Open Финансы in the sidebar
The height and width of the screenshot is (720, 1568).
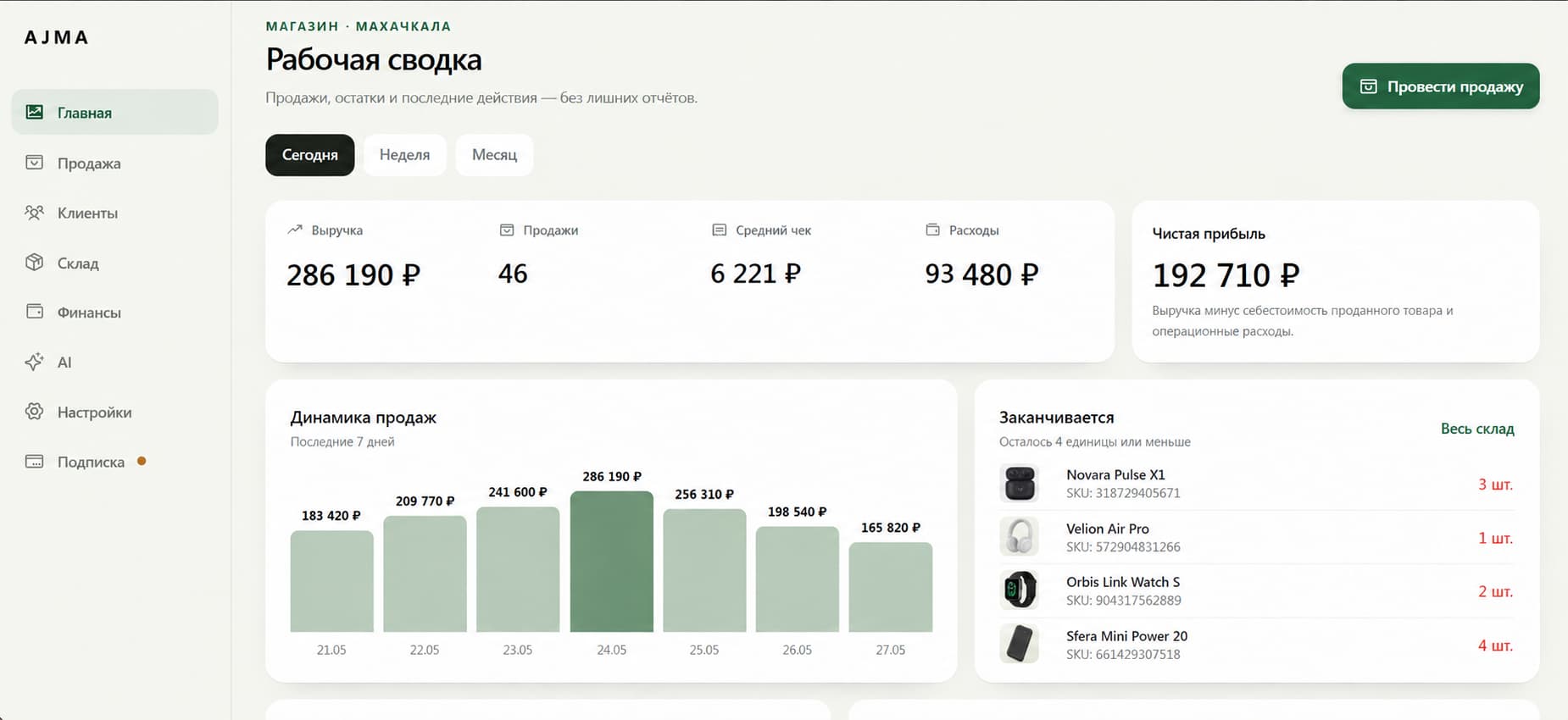tap(114, 313)
